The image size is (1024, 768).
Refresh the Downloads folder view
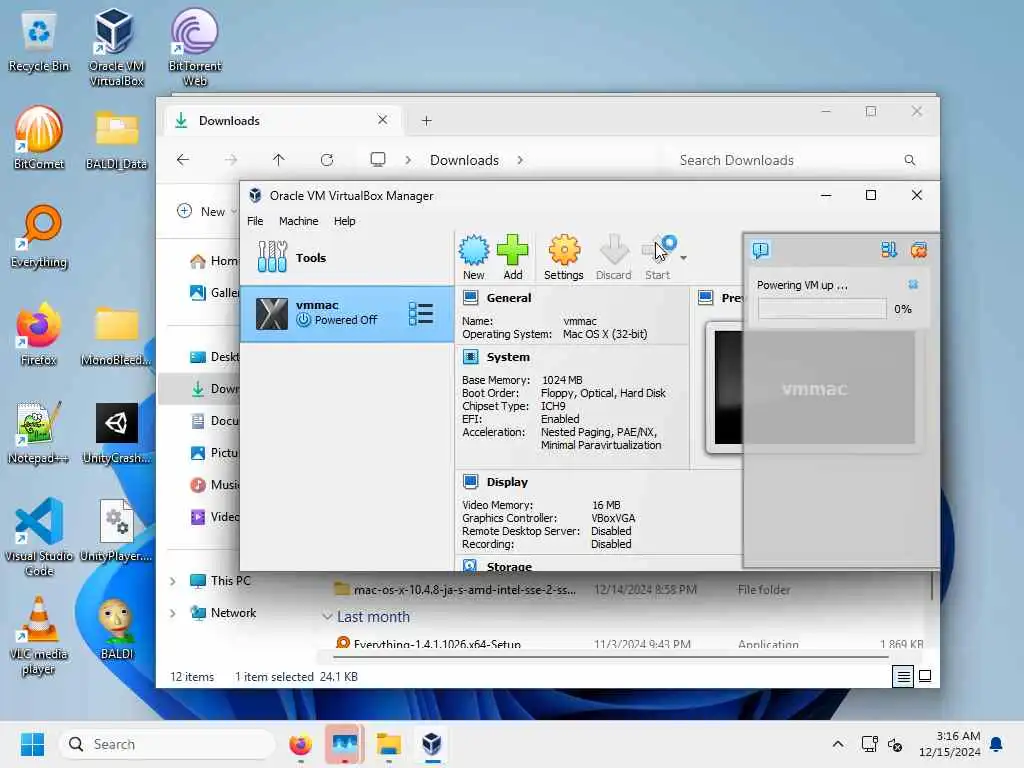tap(327, 159)
